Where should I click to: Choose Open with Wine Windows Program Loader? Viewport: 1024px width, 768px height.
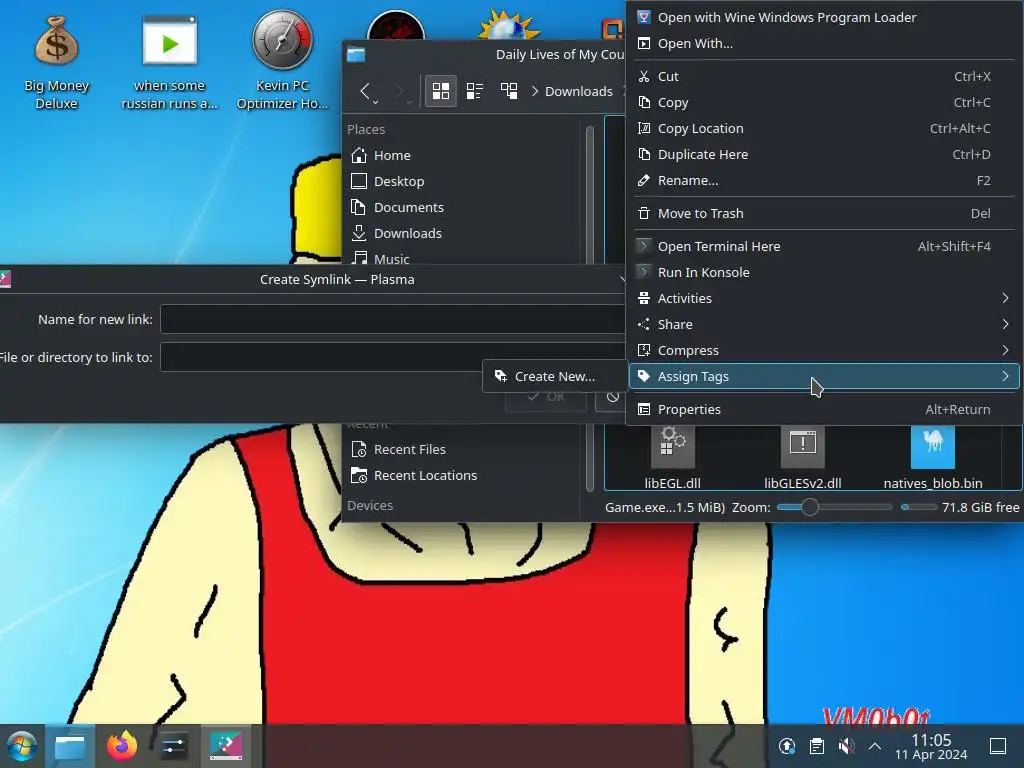point(824,18)
